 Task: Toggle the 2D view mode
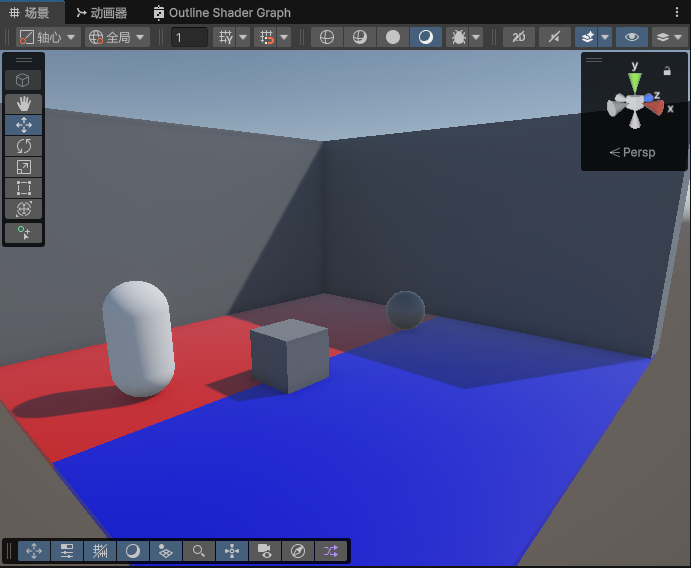(519, 37)
